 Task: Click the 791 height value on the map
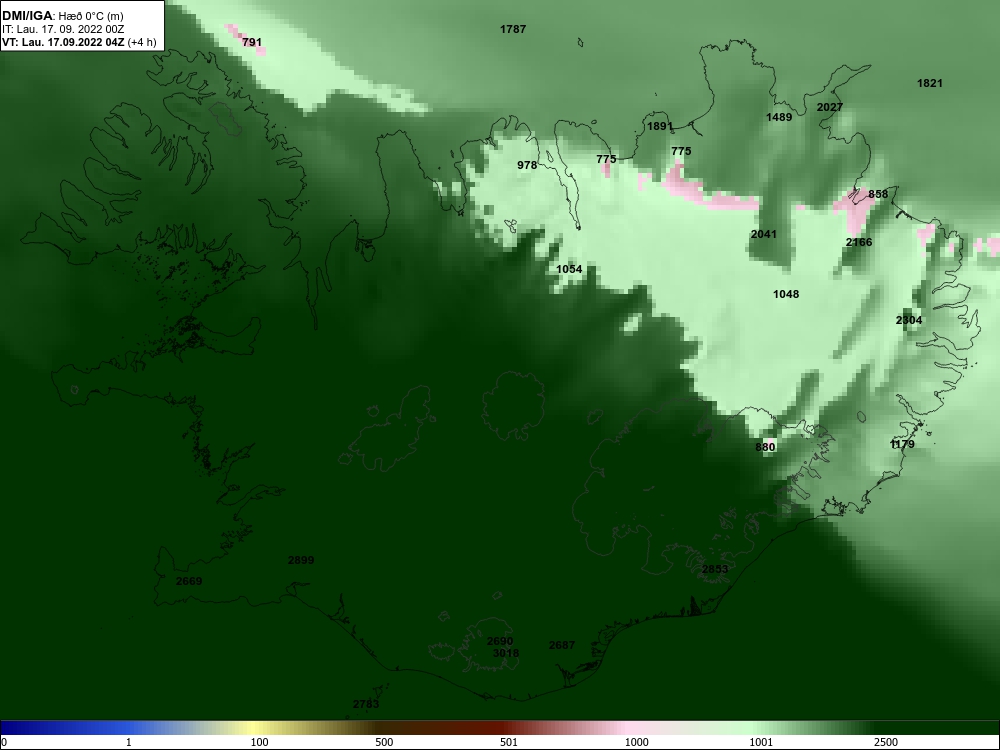tap(252, 42)
